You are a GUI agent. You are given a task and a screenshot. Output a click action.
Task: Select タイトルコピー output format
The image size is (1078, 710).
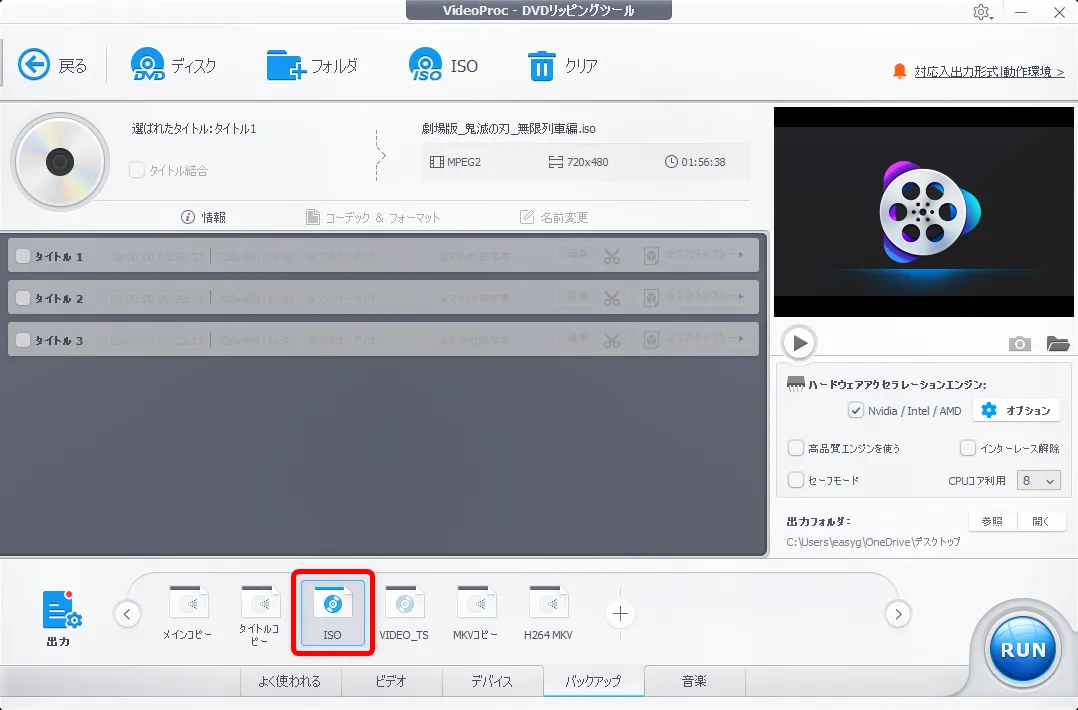(x=259, y=614)
